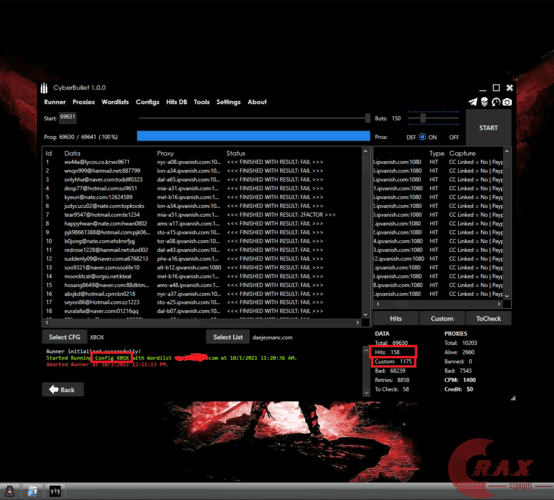Set proxy mode to OFF
This screenshot has height=500, width=554.
pos(454,137)
